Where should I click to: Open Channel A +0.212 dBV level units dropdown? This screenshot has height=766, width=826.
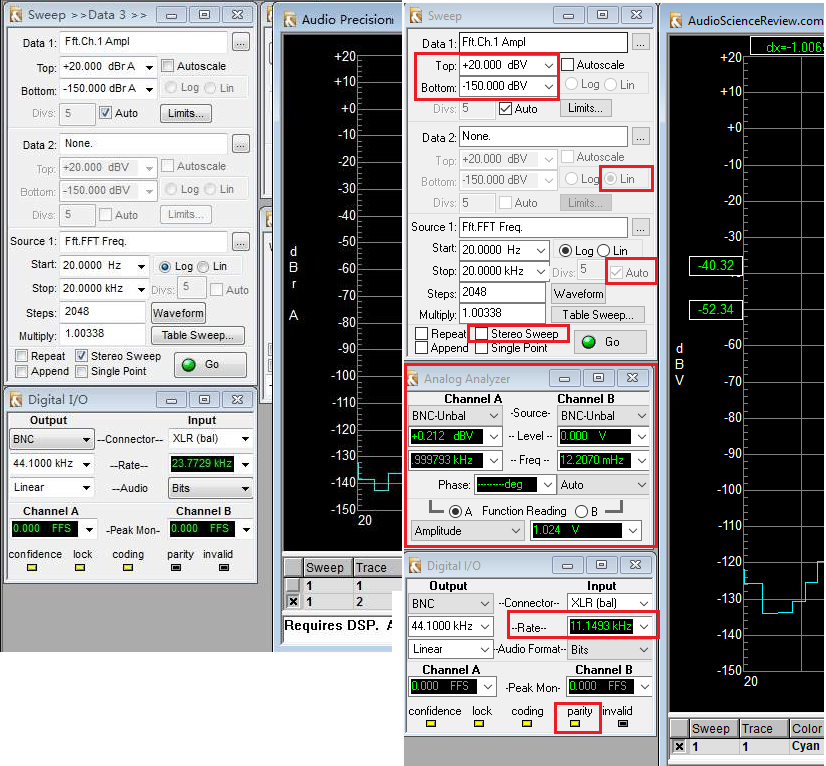[494, 437]
